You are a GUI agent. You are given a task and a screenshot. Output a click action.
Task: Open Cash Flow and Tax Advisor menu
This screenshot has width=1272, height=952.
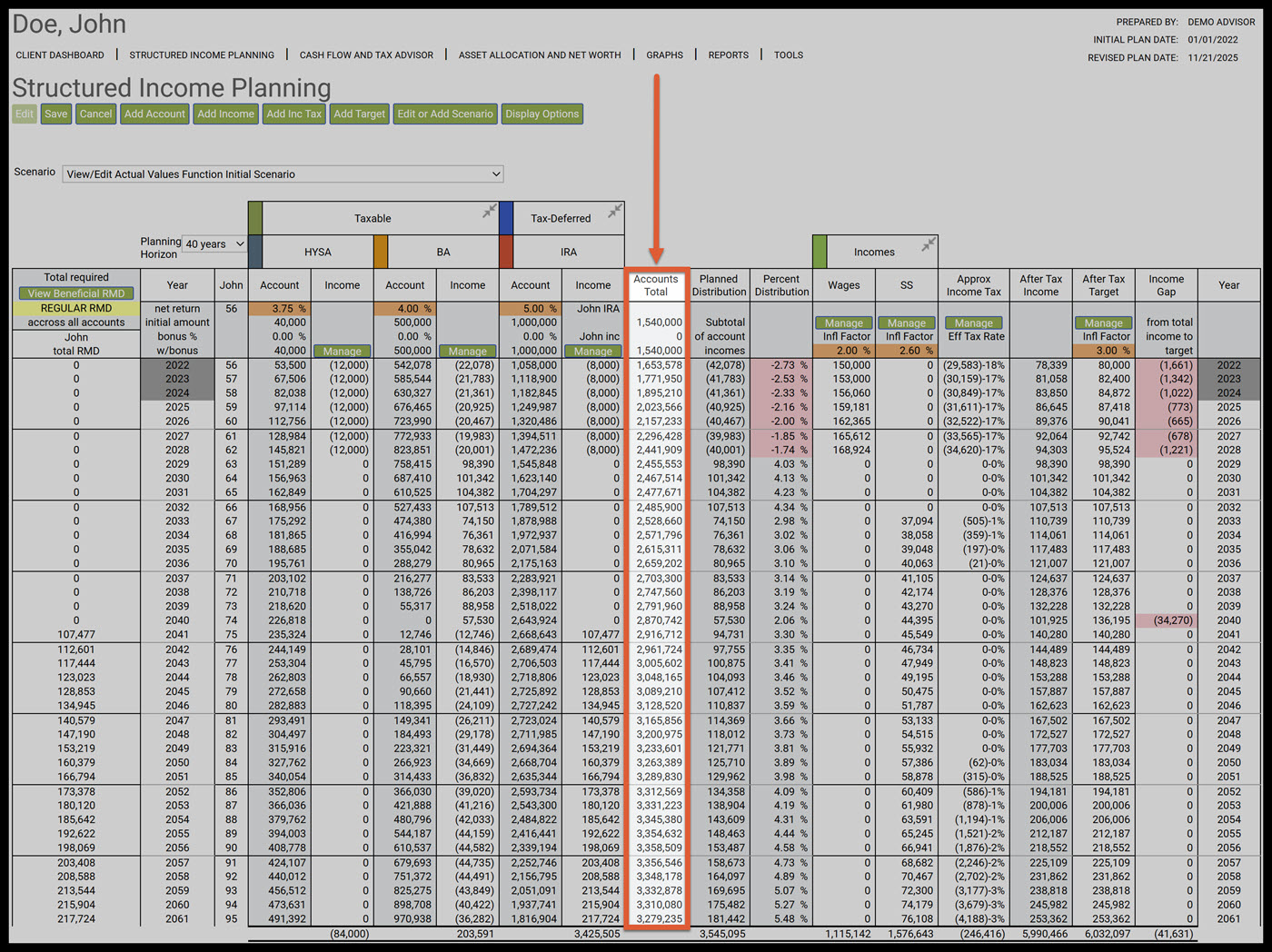tap(366, 55)
